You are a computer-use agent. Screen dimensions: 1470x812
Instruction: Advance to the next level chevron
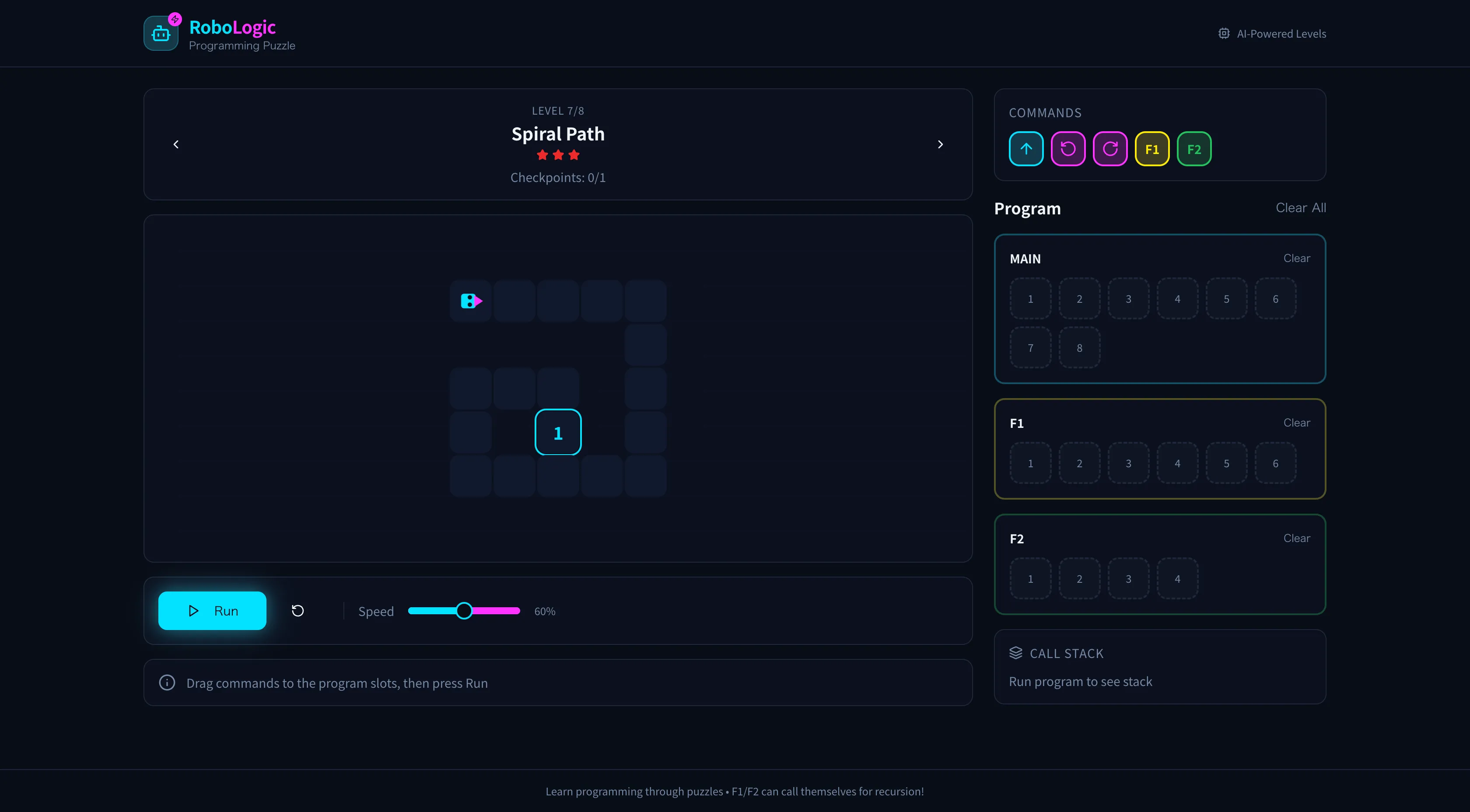[940, 144]
